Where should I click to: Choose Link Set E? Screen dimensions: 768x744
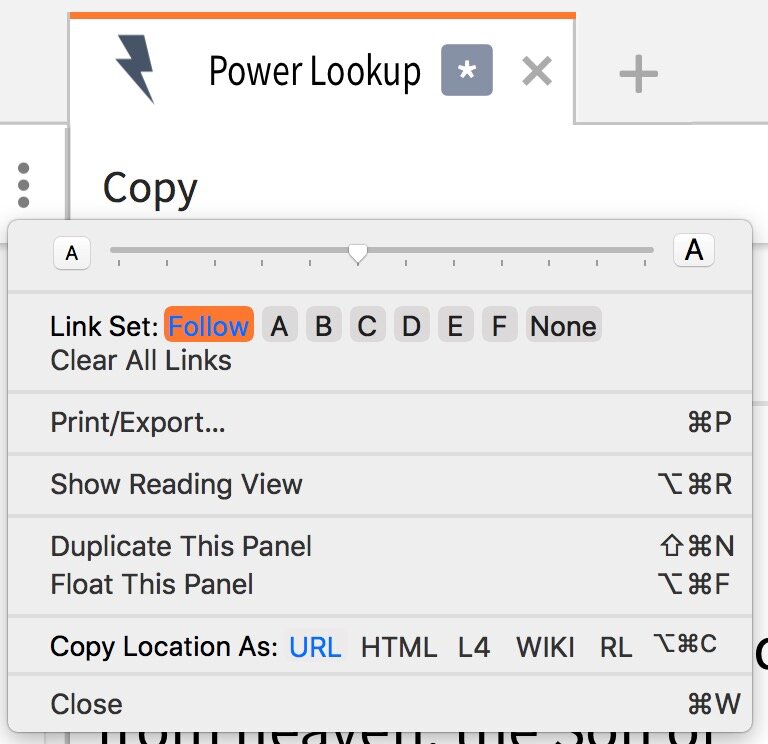pos(456,325)
